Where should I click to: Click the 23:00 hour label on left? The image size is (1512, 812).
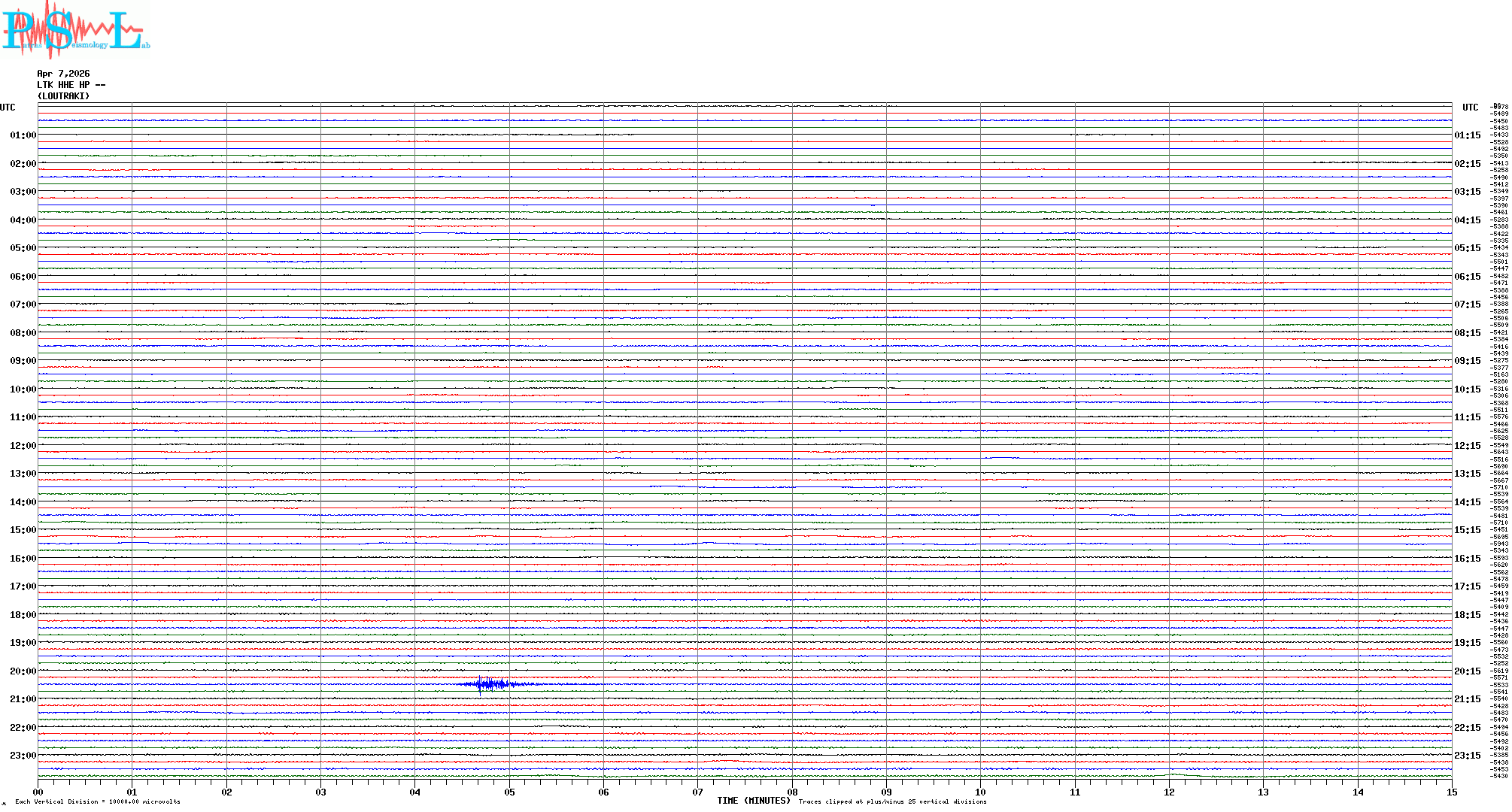coord(23,756)
